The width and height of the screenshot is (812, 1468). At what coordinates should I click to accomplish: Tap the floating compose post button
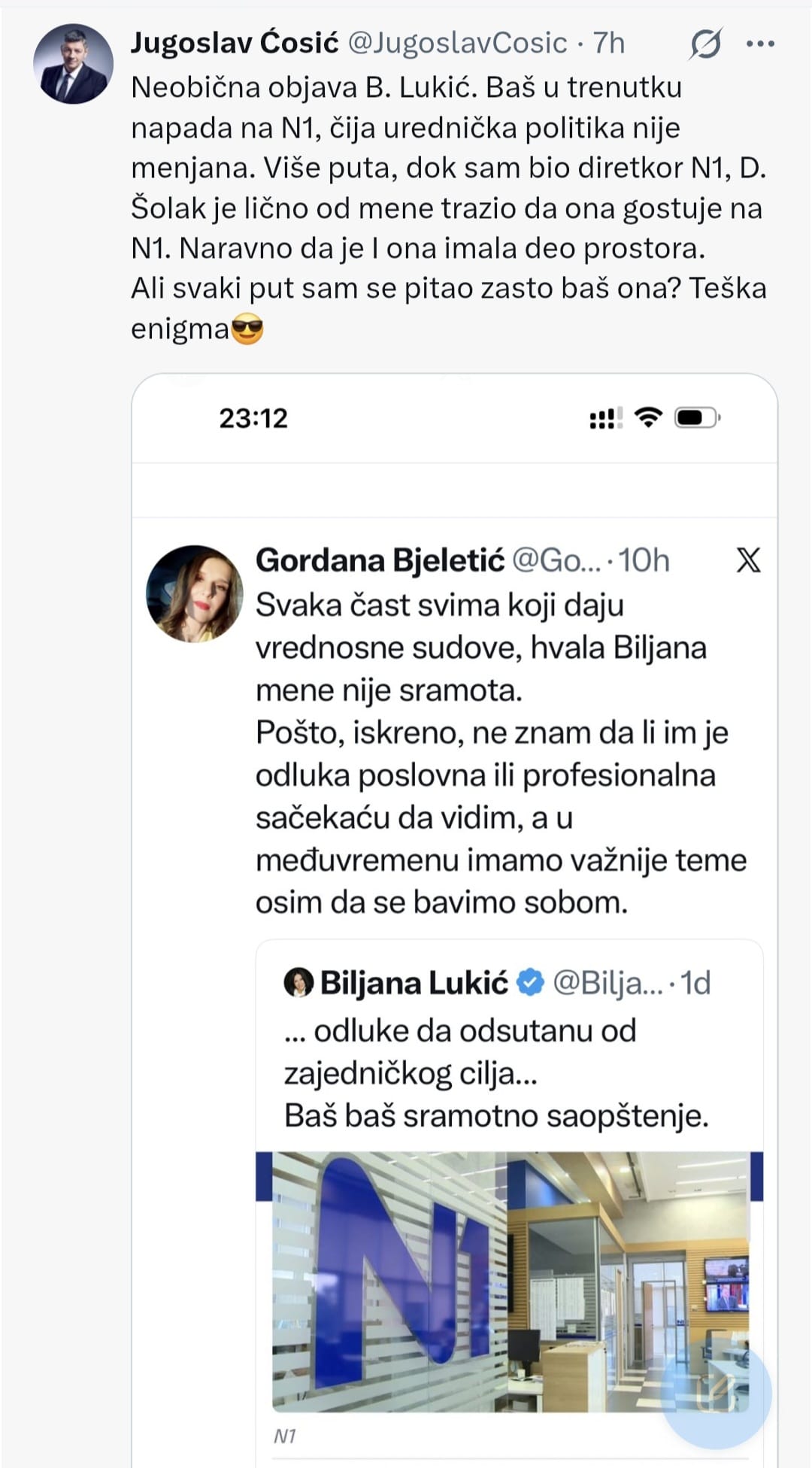[x=716, y=1393]
